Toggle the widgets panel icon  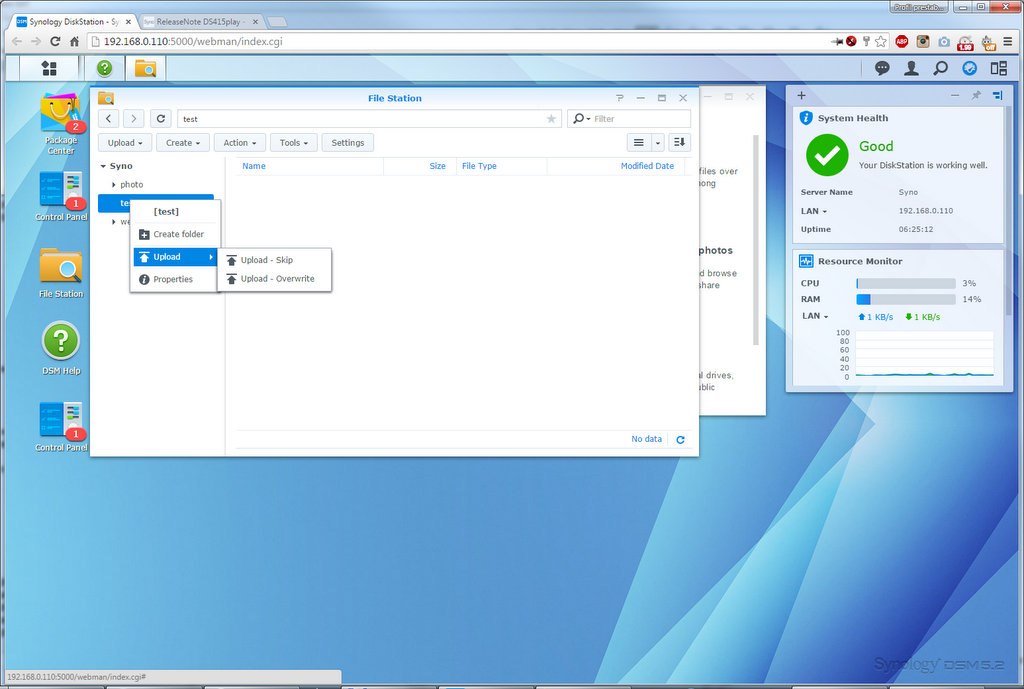pyautogui.click(x=970, y=68)
